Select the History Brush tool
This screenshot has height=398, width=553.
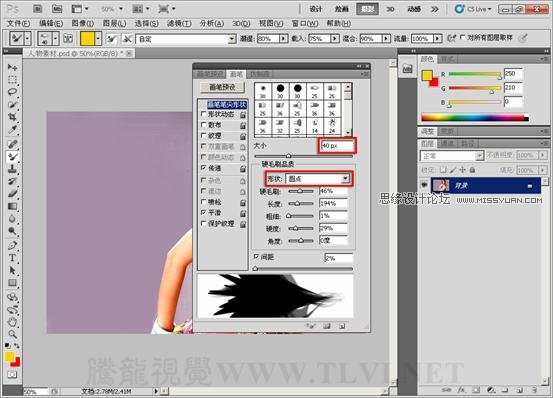point(12,181)
